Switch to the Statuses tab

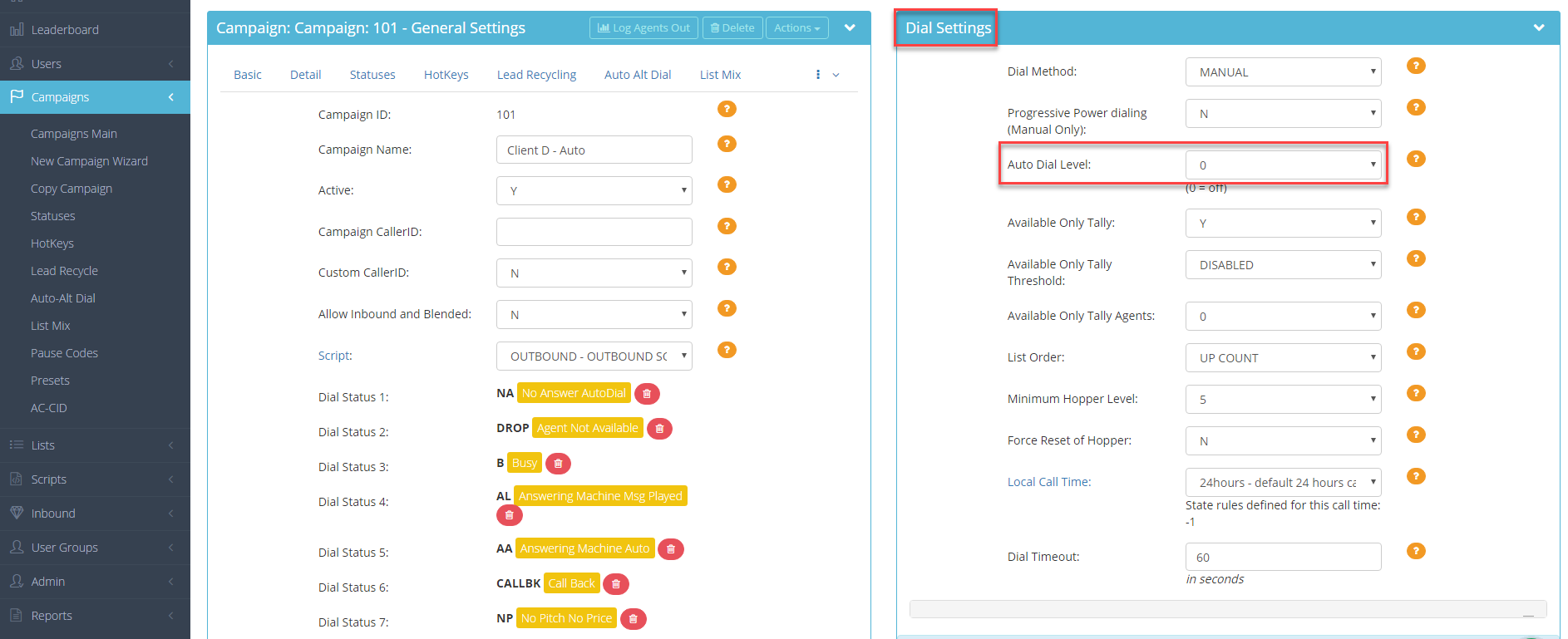click(x=372, y=75)
